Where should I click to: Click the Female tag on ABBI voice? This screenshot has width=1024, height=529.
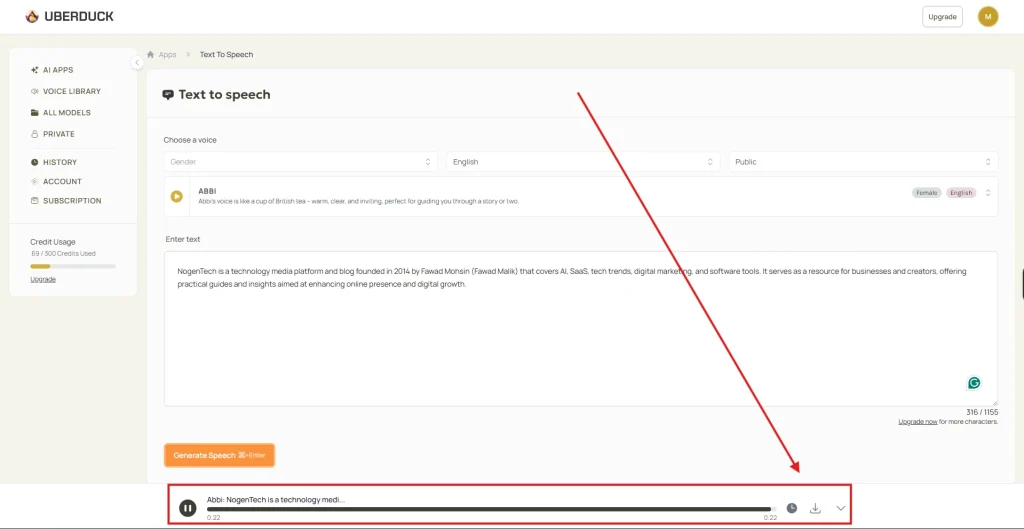[926, 193]
